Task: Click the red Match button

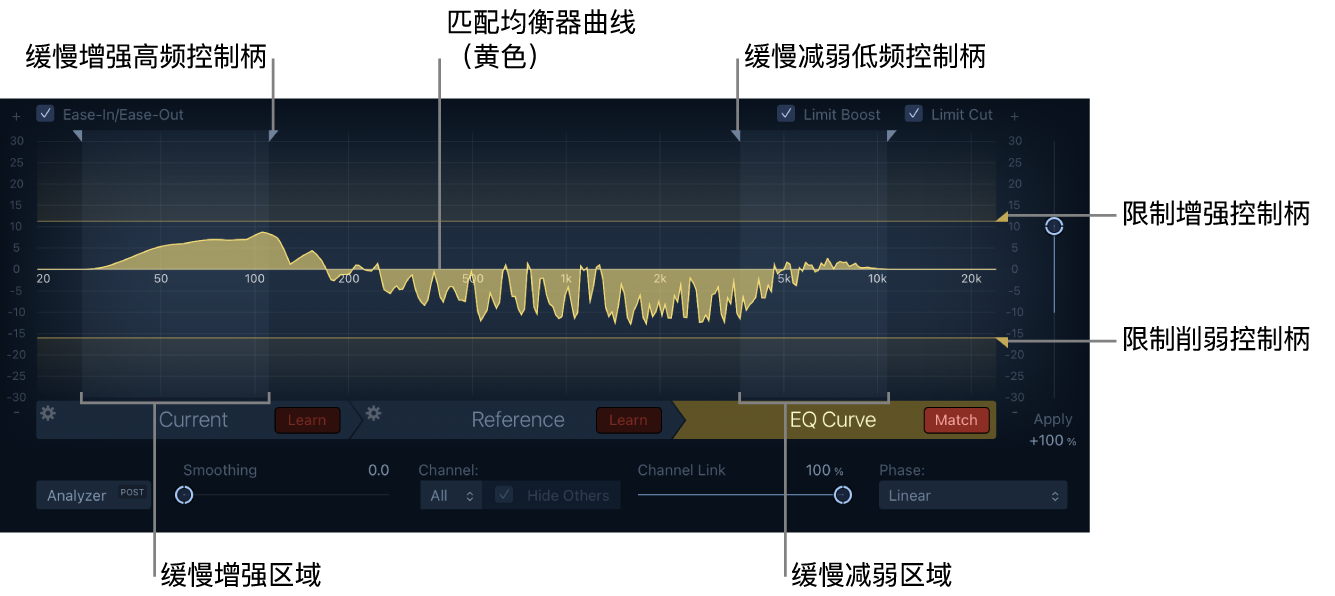Action: (x=956, y=420)
